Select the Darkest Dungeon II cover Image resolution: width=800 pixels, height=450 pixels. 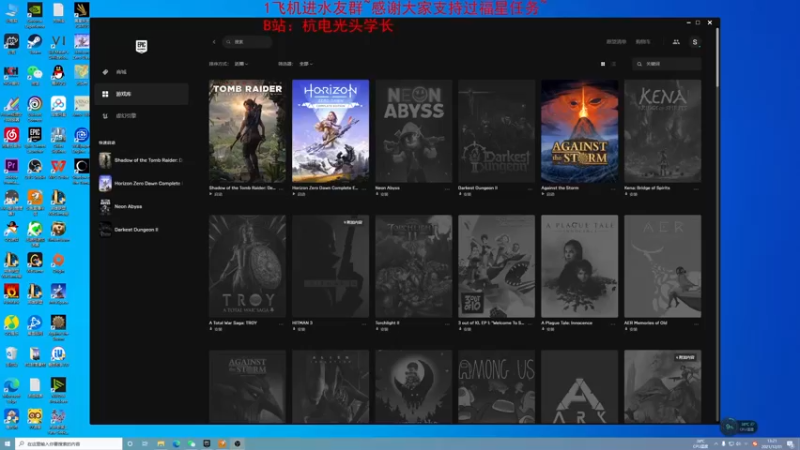pyautogui.click(x=496, y=131)
